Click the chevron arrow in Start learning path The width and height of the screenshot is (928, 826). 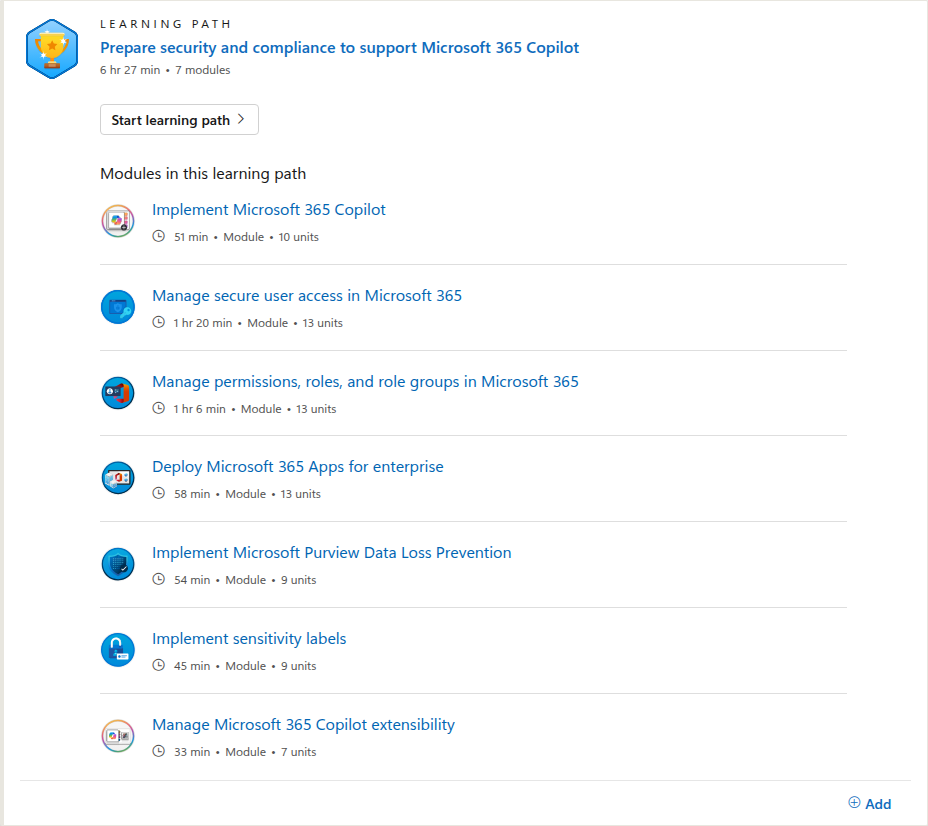point(241,119)
